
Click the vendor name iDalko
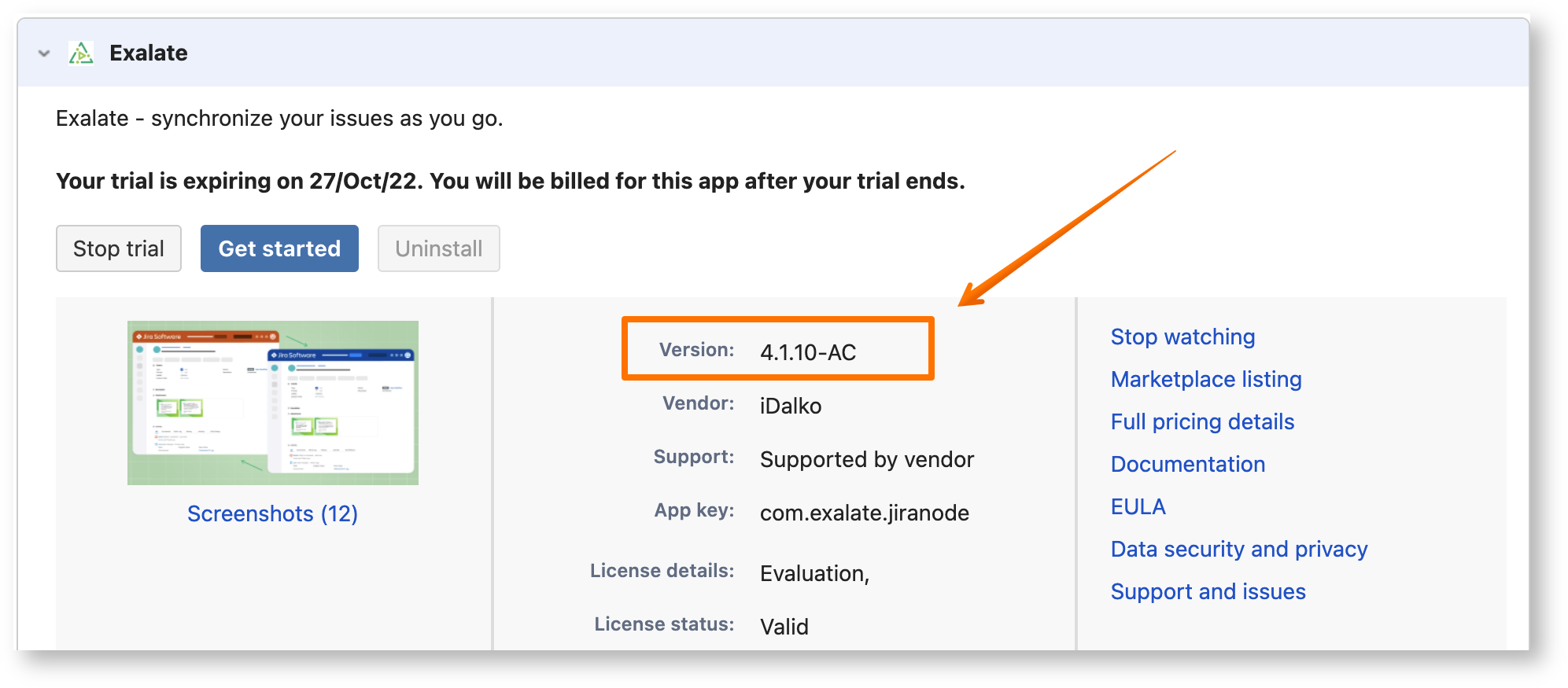tap(791, 406)
